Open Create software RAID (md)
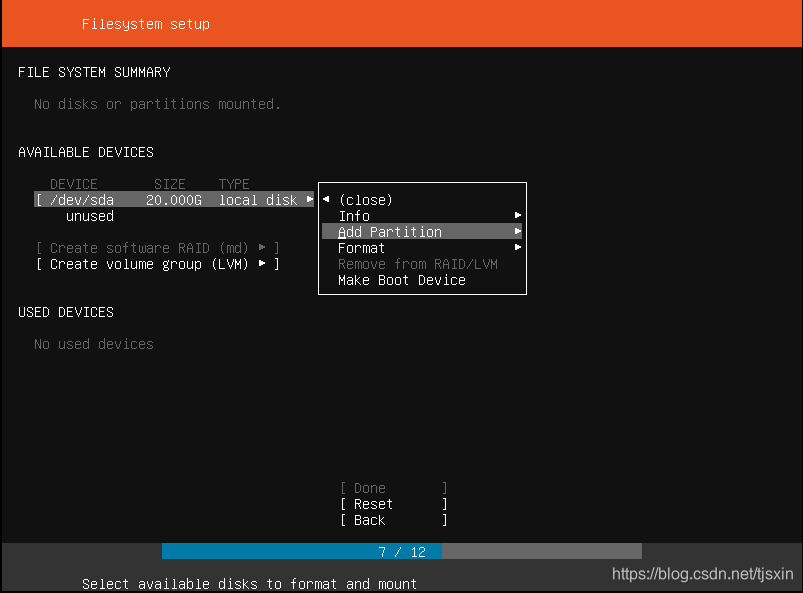This screenshot has height=593, width=803. click(158, 248)
